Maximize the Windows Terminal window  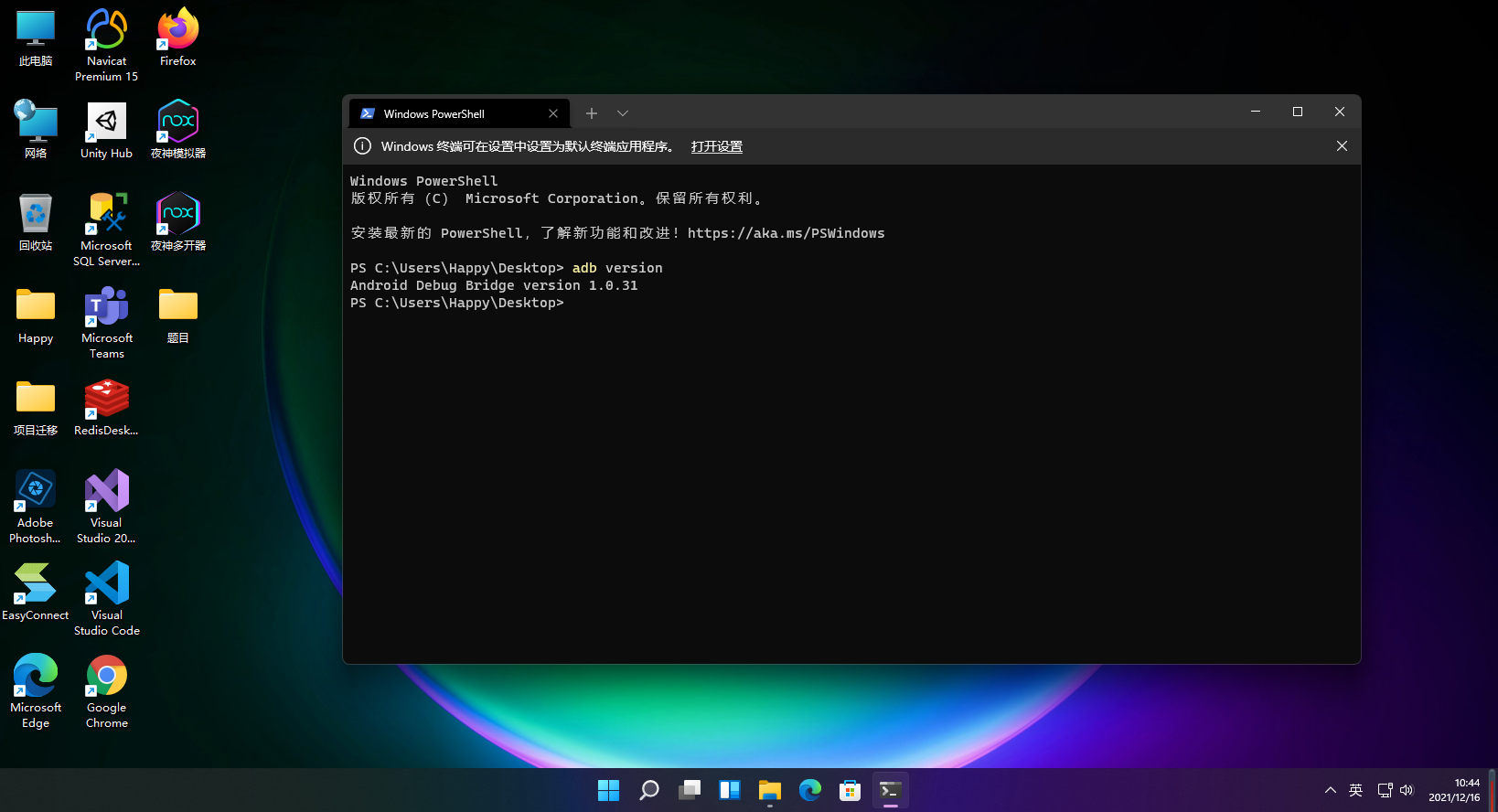point(1298,112)
